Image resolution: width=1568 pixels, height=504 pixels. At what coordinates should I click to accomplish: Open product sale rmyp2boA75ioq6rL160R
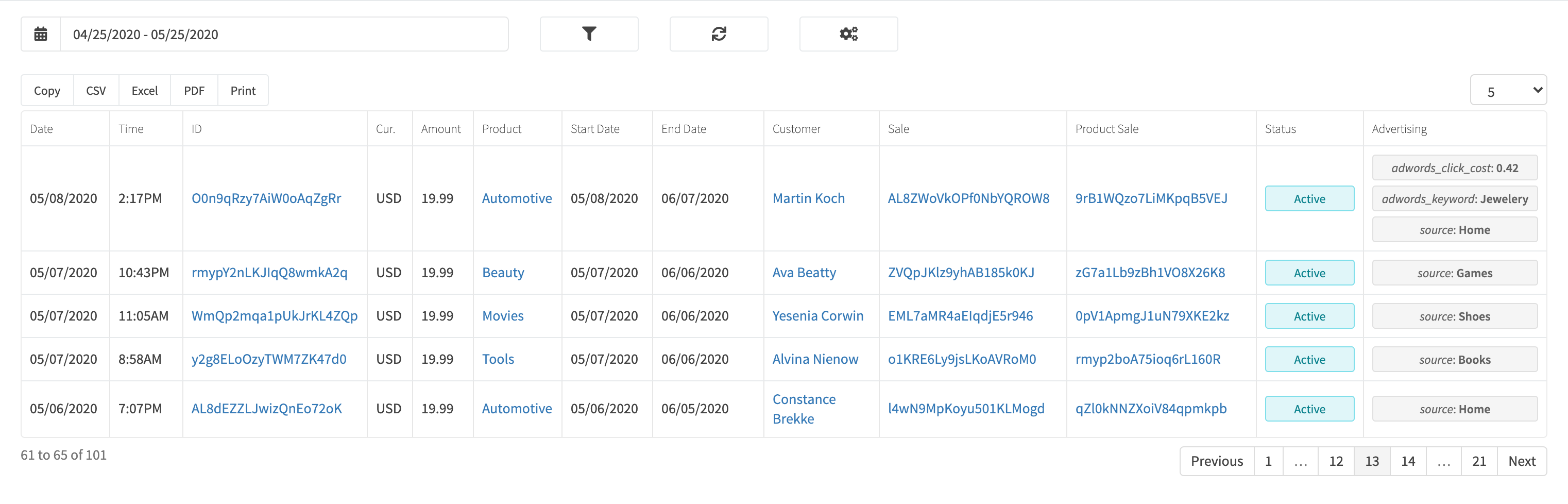click(1147, 359)
